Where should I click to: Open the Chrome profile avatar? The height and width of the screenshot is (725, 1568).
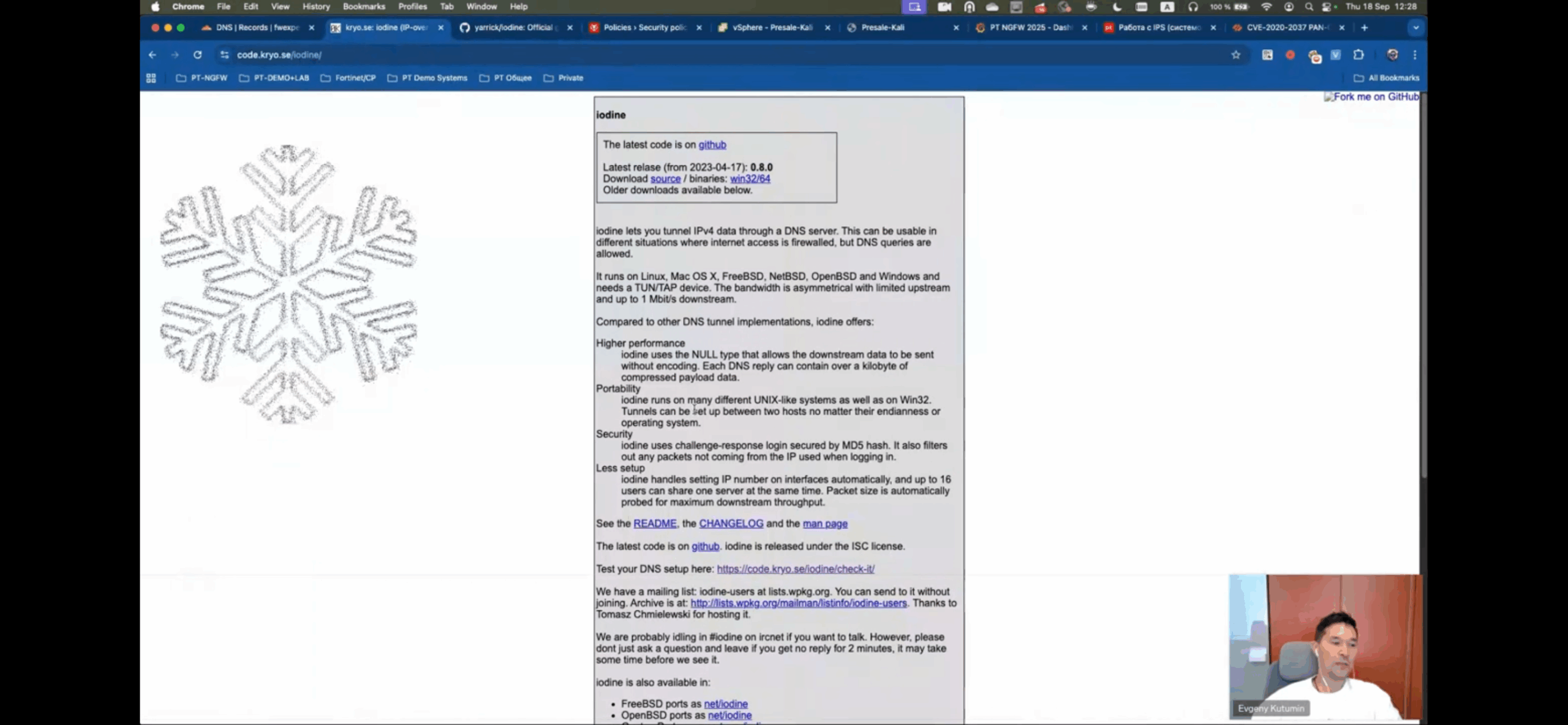coord(1392,55)
